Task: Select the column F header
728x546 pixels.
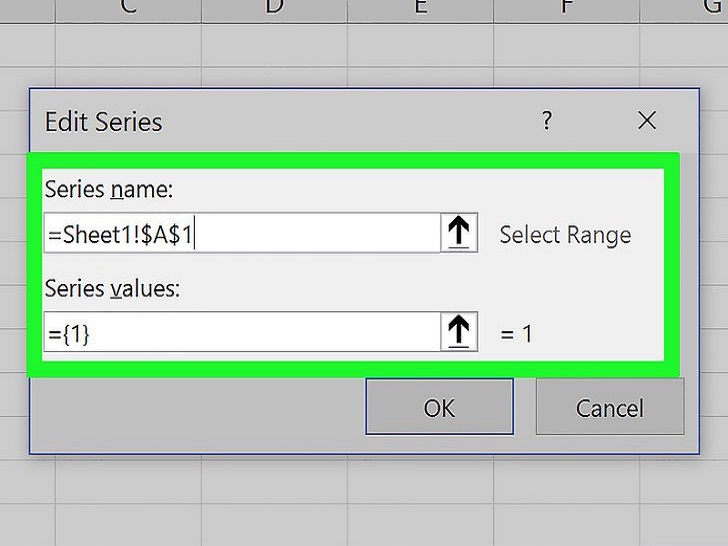Action: click(567, 8)
